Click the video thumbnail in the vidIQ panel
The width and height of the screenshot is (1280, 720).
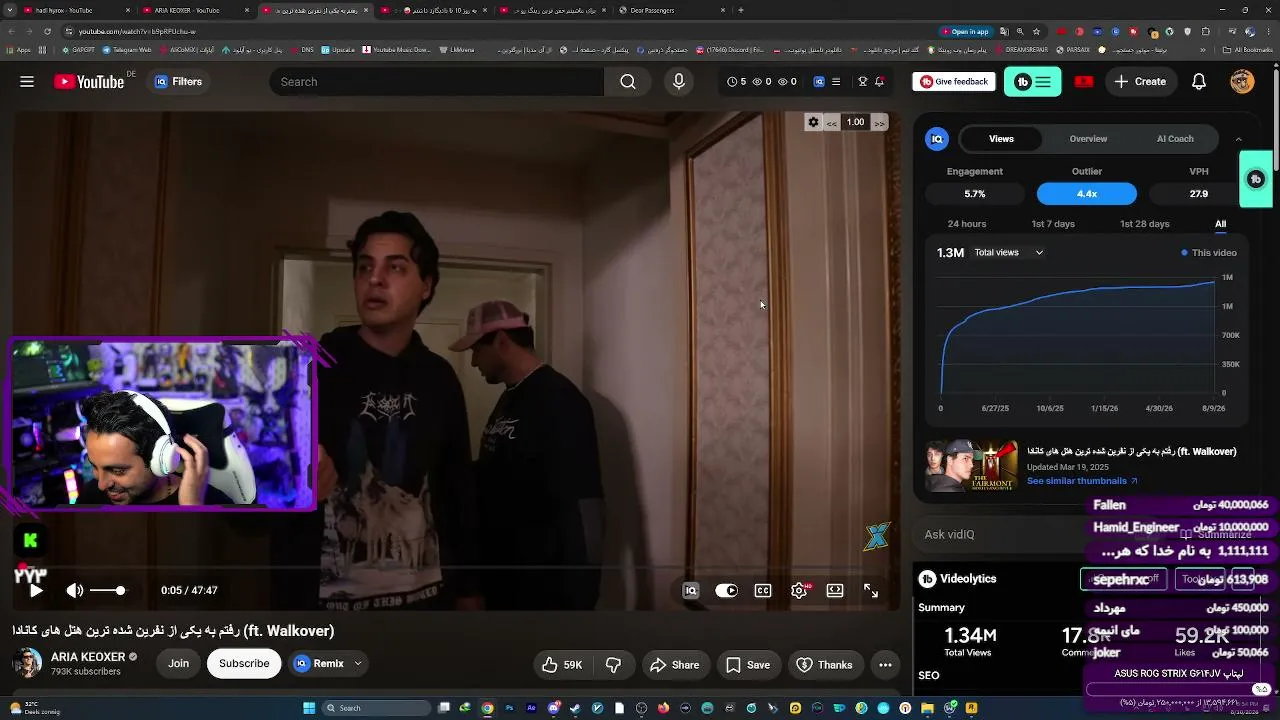point(972,466)
